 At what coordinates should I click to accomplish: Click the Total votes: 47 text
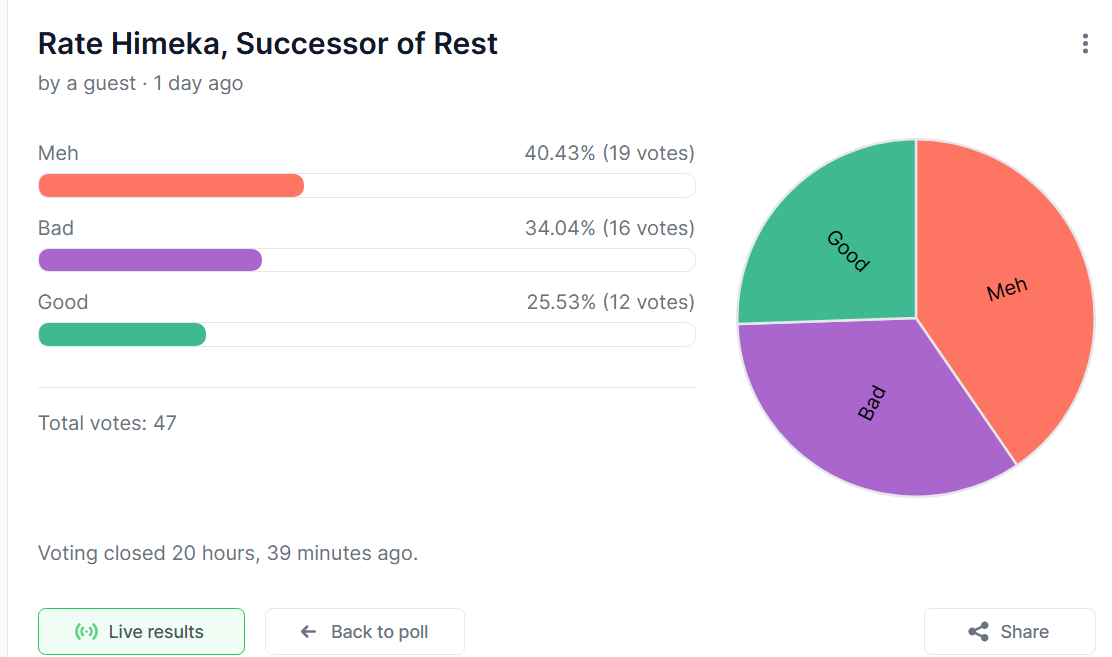(x=107, y=423)
